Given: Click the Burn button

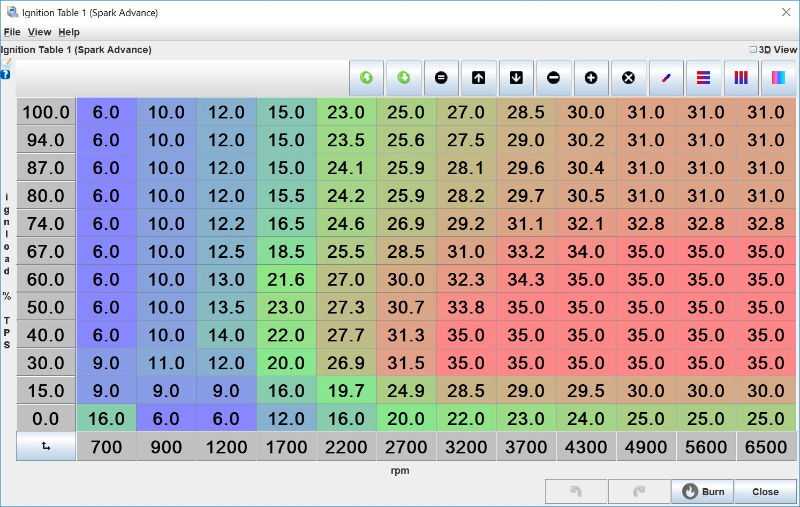Looking at the screenshot, I should 703,492.
